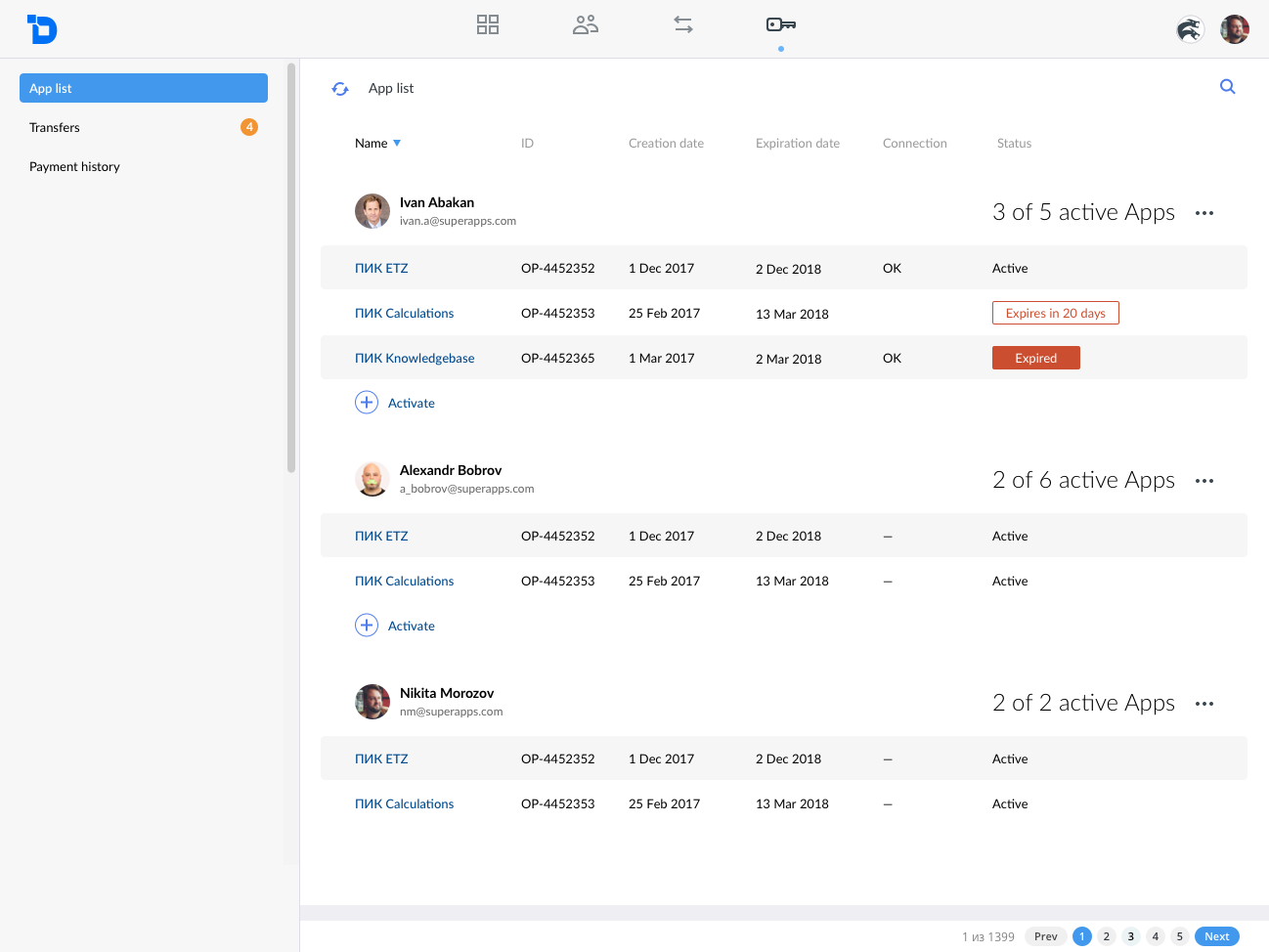Open the bearded user profile avatar in the header
This screenshot has width=1269, height=952.
1235,29
